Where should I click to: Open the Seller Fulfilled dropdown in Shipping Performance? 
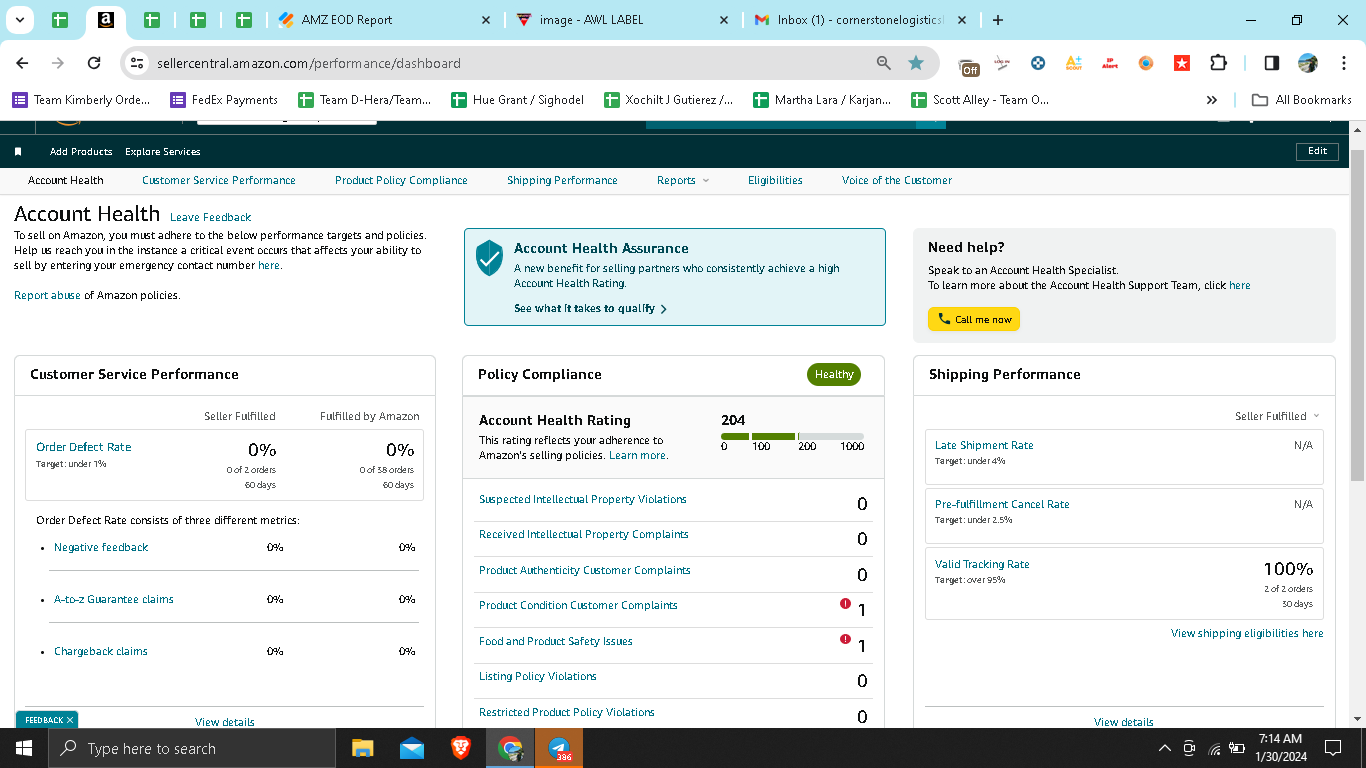coord(1277,416)
